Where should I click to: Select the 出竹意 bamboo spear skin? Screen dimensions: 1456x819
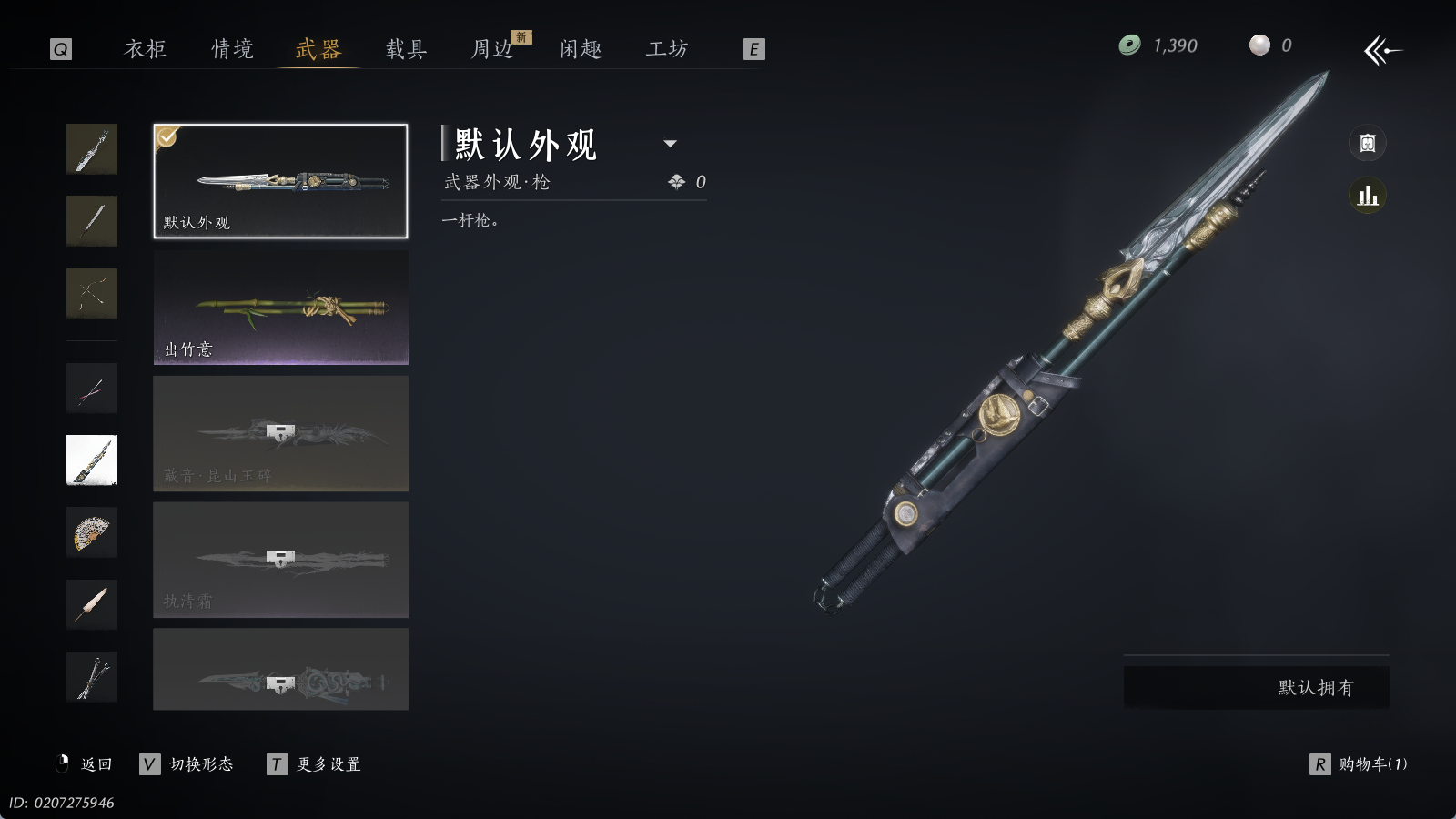[280, 308]
